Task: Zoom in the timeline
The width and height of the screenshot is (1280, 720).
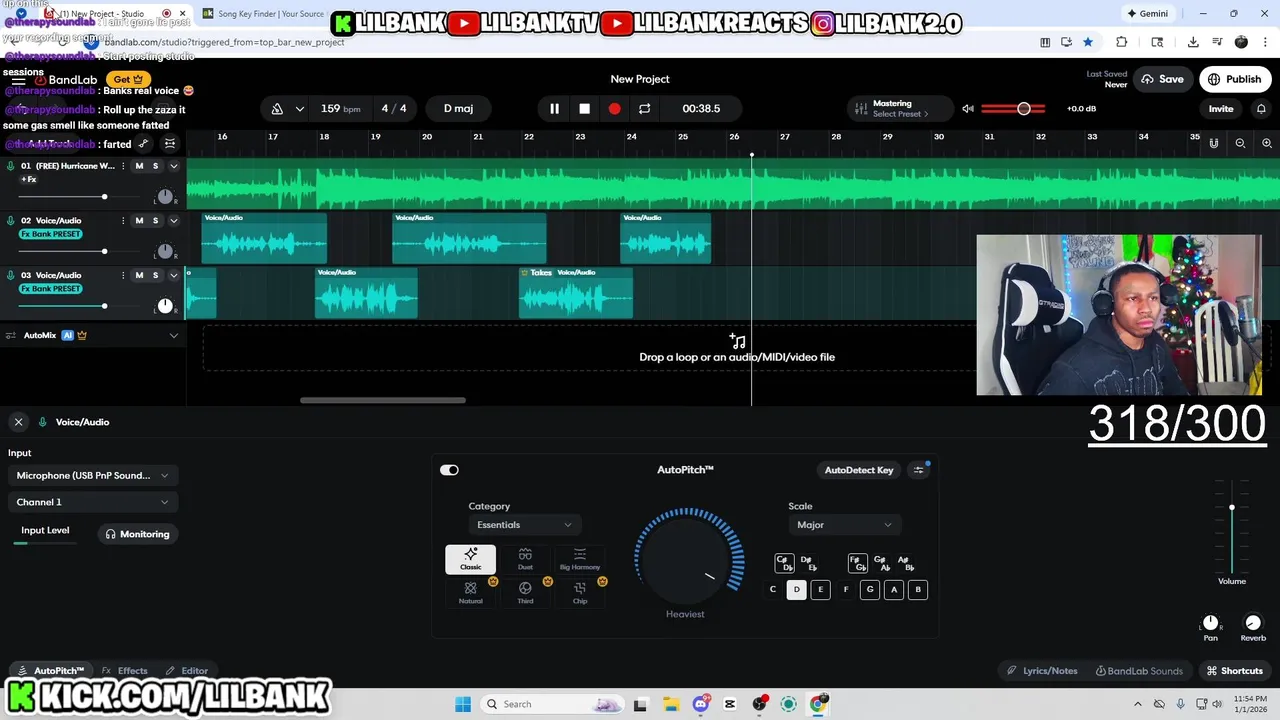Action: (x=1267, y=143)
